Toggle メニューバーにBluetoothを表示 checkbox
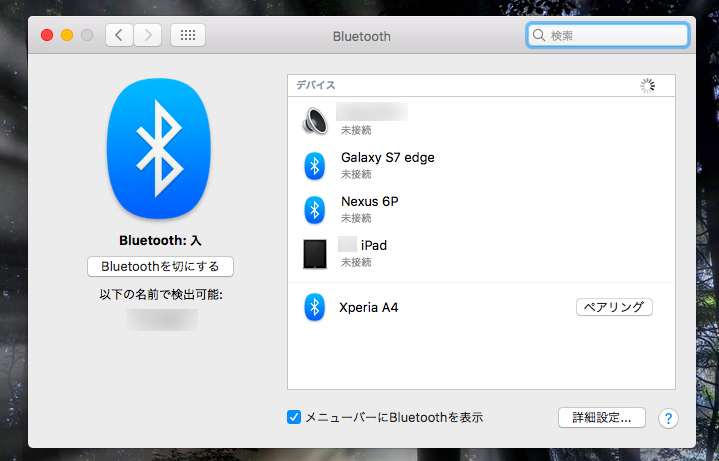The height and width of the screenshot is (461, 719). tap(294, 417)
